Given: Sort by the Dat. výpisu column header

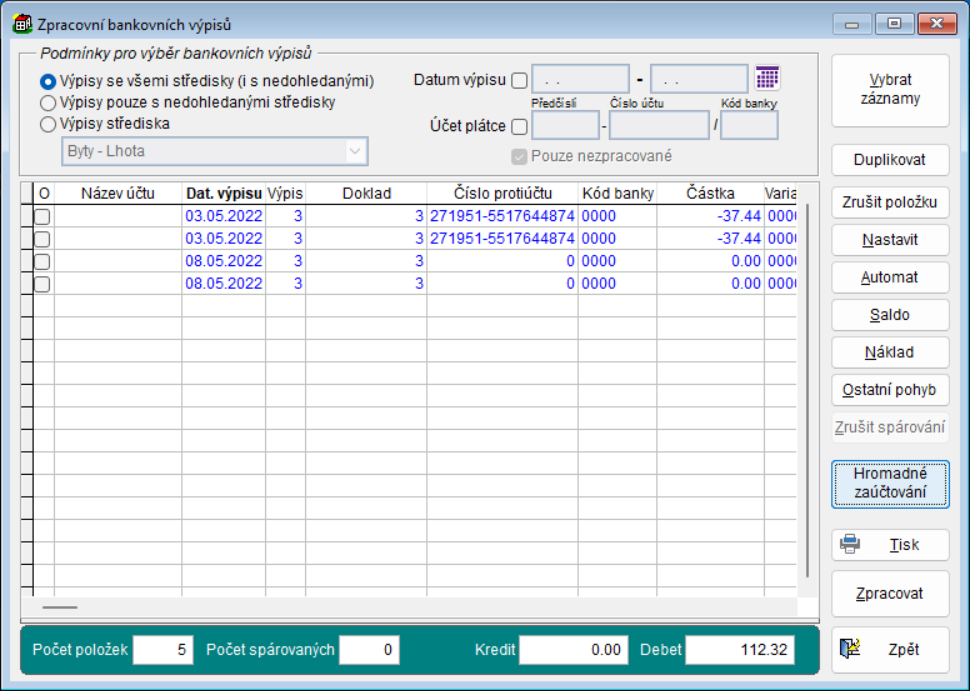Looking at the screenshot, I should click(x=223, y=193).
